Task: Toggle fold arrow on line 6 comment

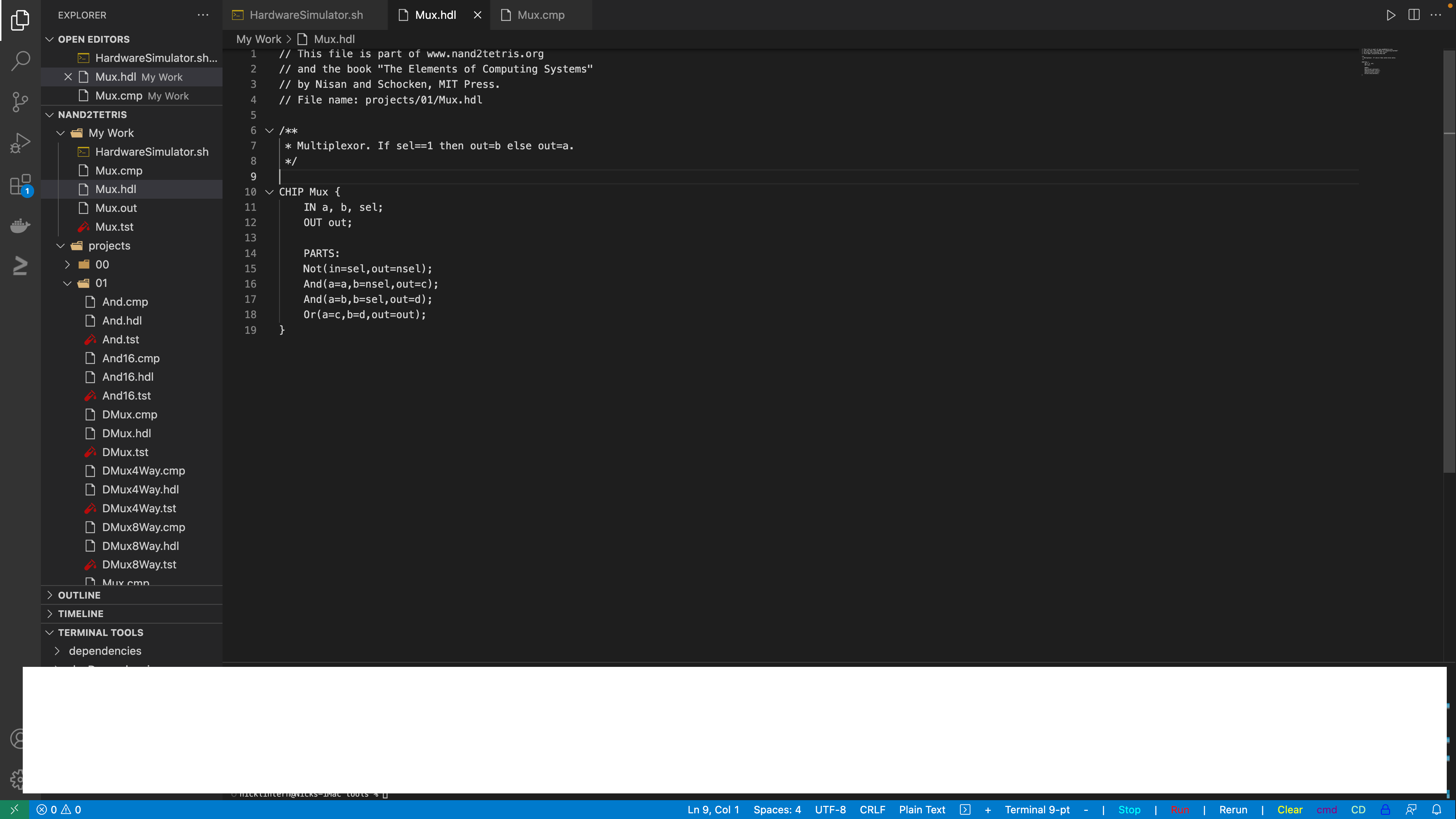Action: click(269, 130)
